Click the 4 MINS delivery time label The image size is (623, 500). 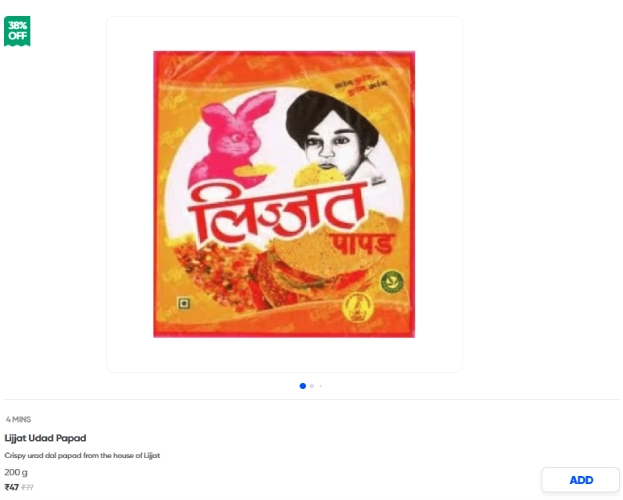[18, 419]
